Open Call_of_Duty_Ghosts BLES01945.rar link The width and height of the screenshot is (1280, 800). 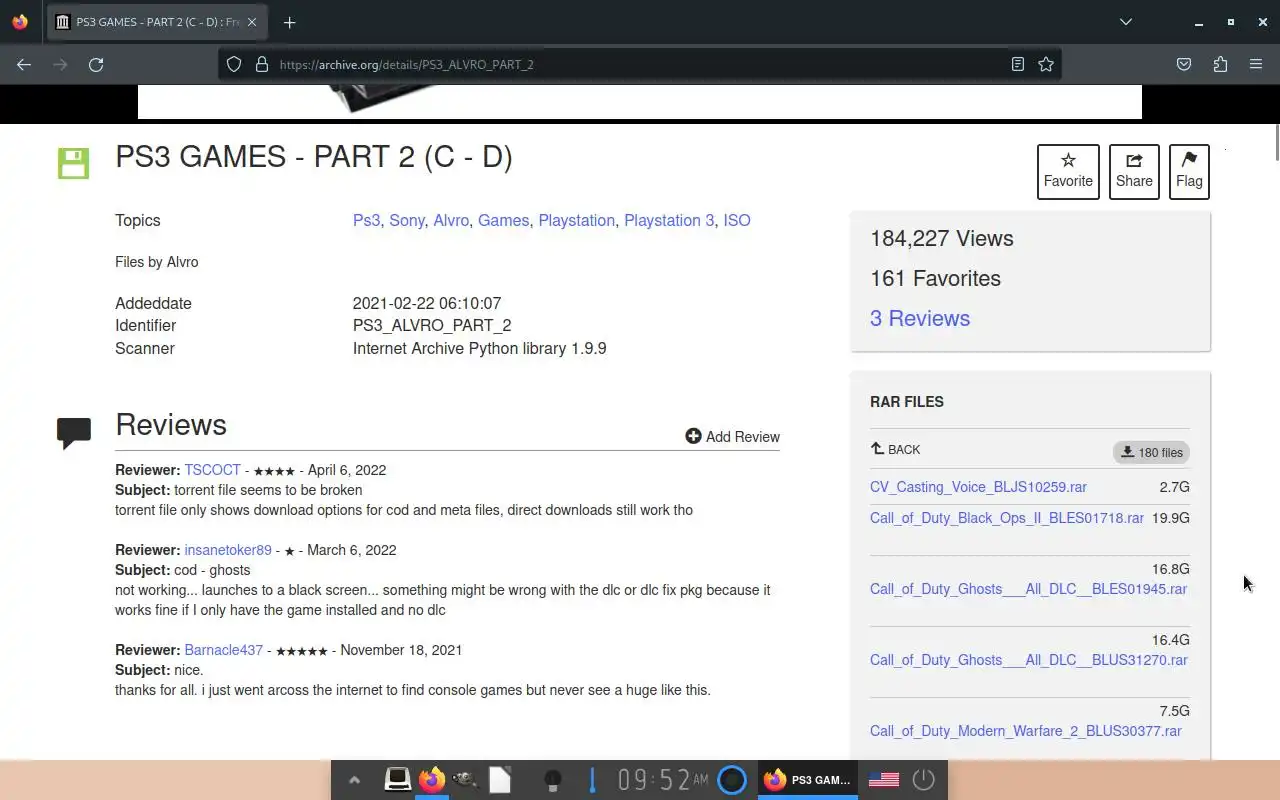point(1028,589)
